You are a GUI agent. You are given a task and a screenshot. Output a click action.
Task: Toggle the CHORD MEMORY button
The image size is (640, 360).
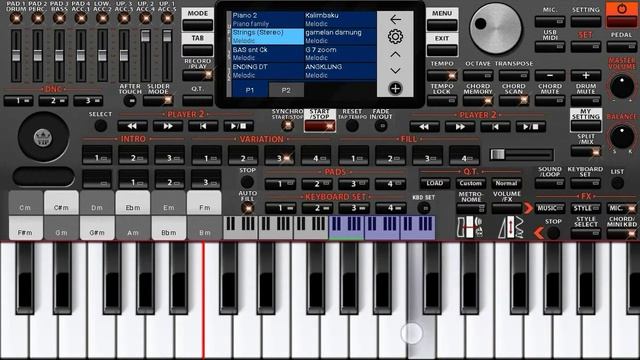click(x=478, y=100)
